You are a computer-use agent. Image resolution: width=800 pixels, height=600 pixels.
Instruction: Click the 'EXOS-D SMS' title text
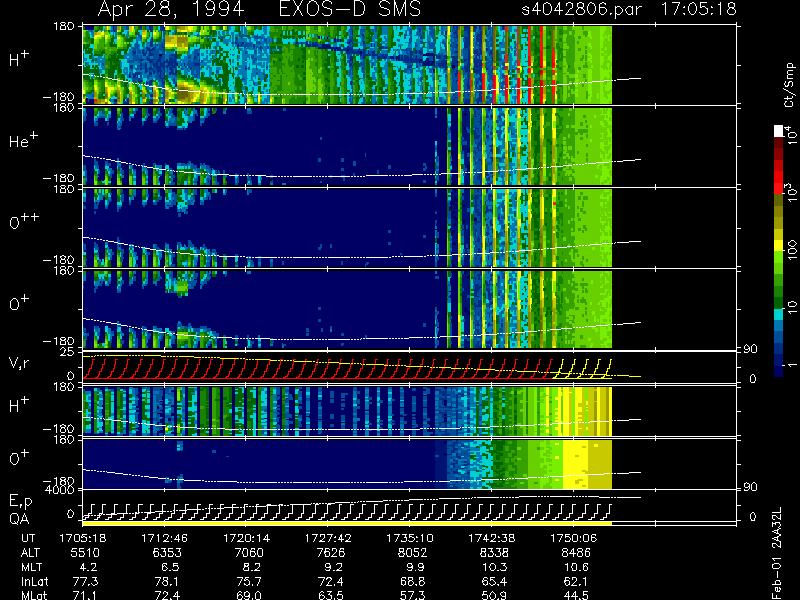click(x=350, y=9)
